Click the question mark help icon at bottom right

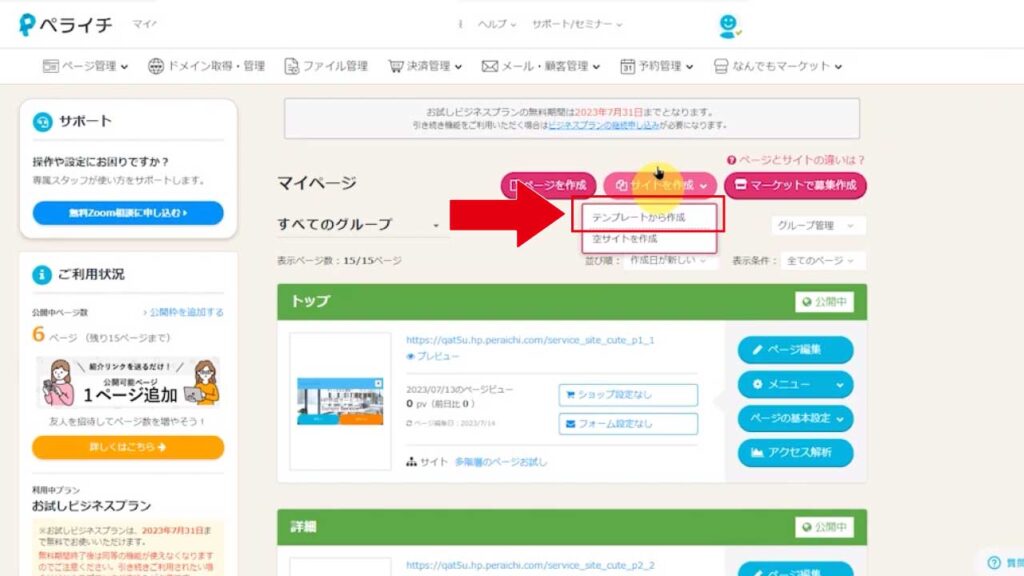tap(994, 563)
